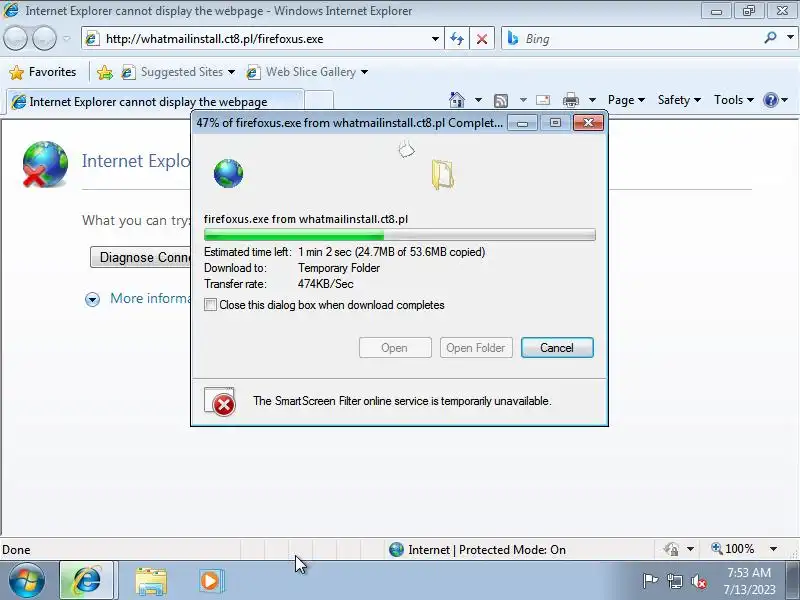Click the red Stop loading icon
800x600 pixels.
tap(482, 39)
